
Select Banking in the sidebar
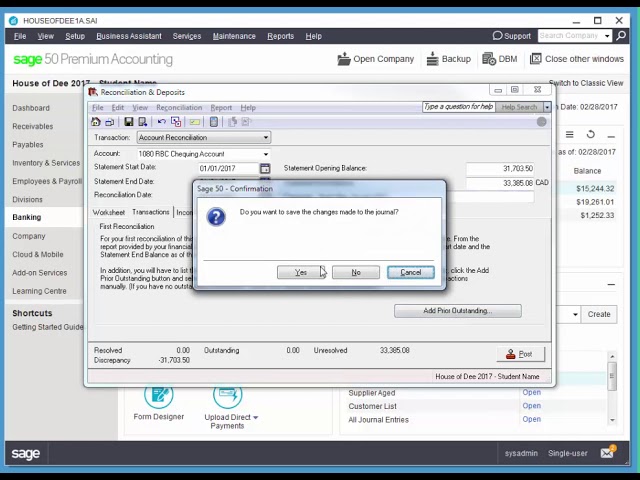pyautogui.click(x=27, y=217)
